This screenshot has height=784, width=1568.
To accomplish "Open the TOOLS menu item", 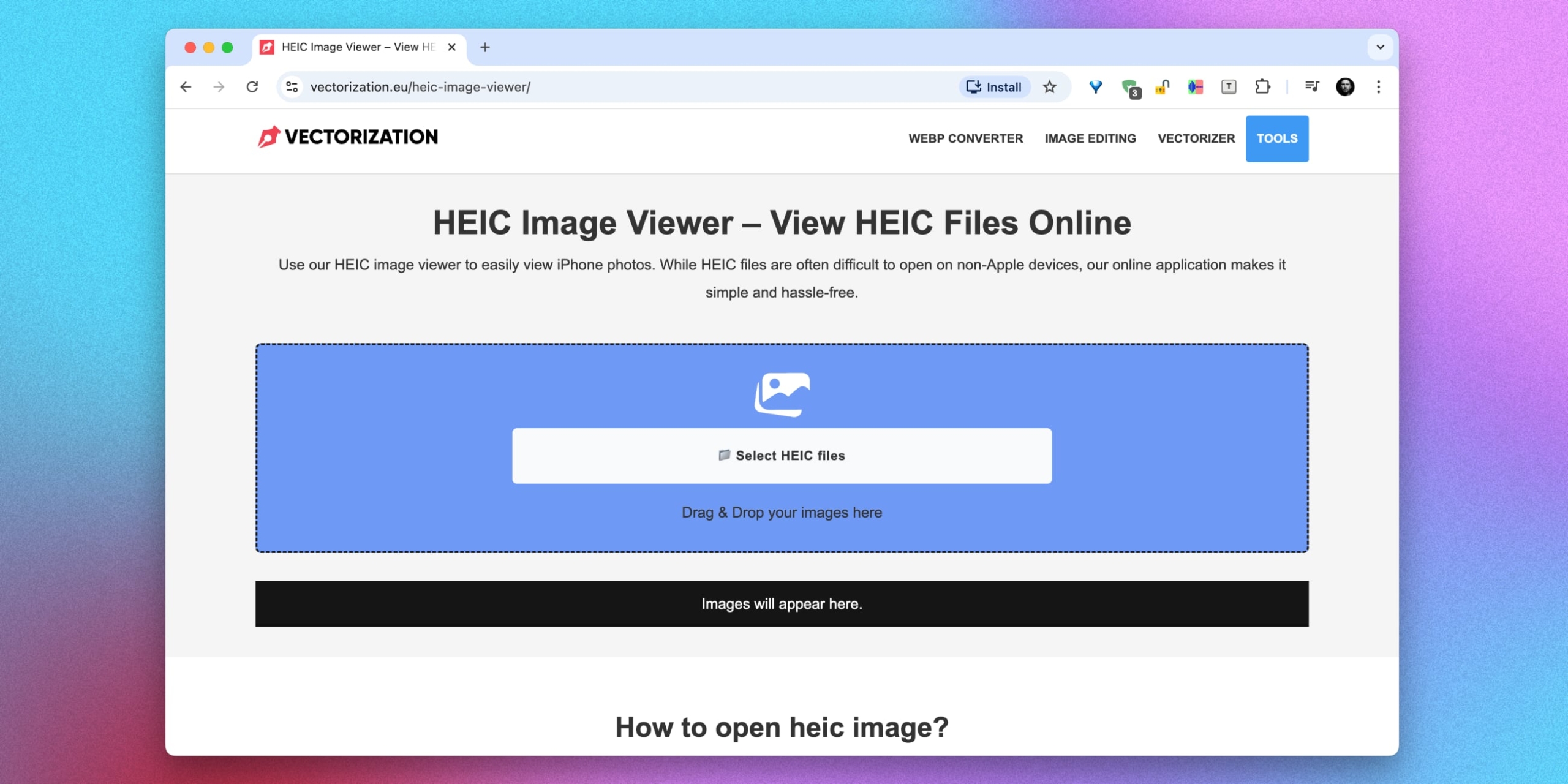I will tap(1276, 138).
